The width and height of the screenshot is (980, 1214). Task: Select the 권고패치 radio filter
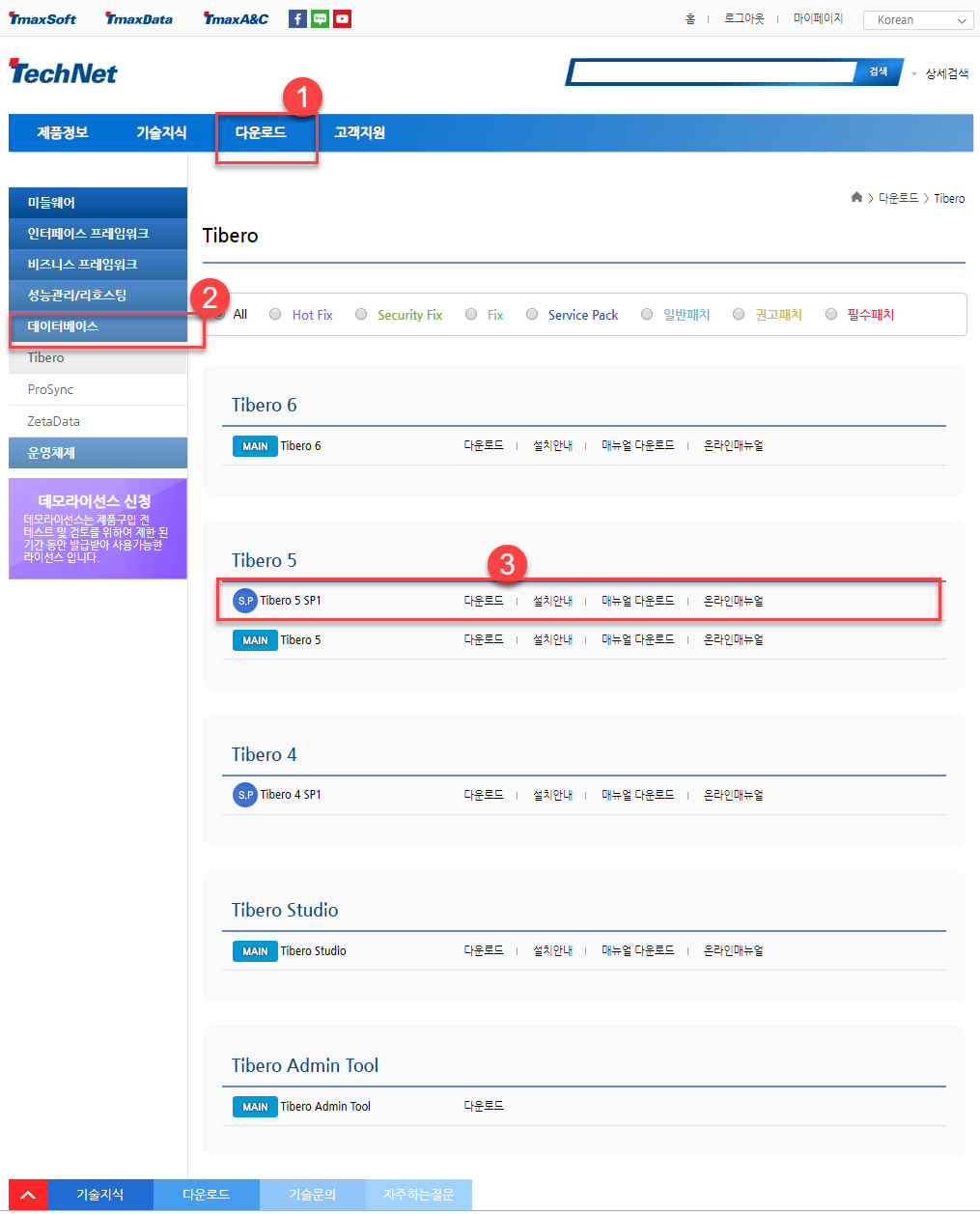739,314
